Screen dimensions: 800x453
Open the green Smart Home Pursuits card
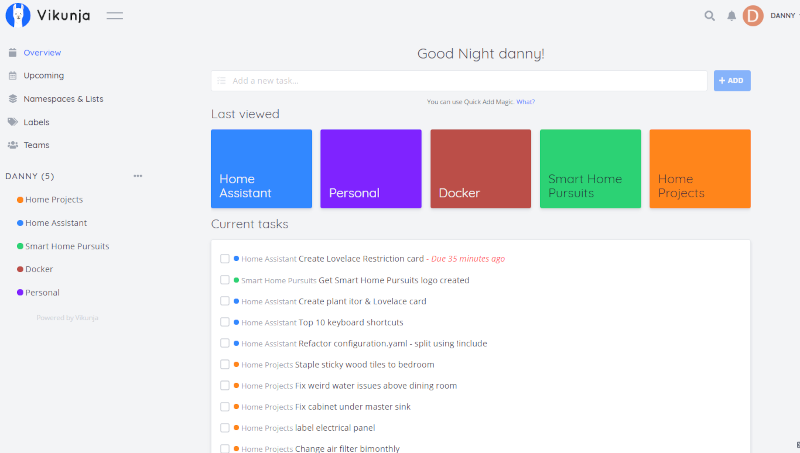pyautogui.click(x=590, y=168)
